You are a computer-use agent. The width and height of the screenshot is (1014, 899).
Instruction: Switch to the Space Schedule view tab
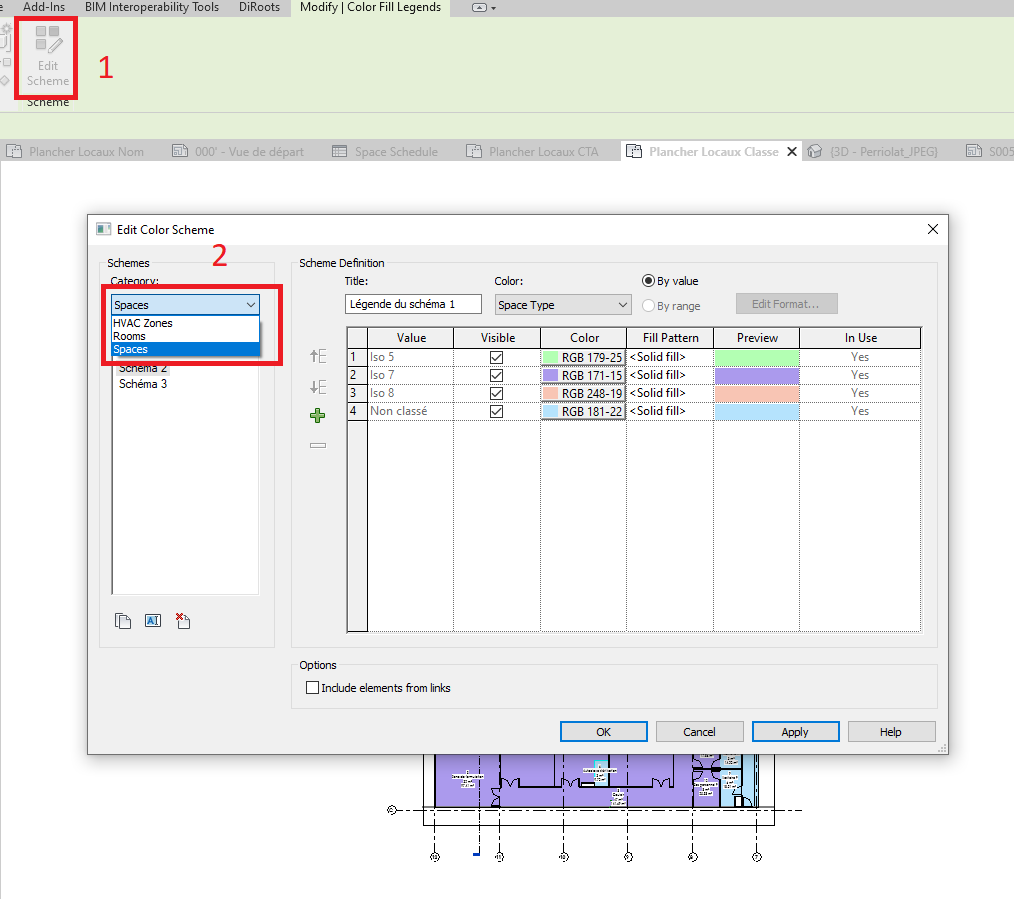tap(396, 152)
